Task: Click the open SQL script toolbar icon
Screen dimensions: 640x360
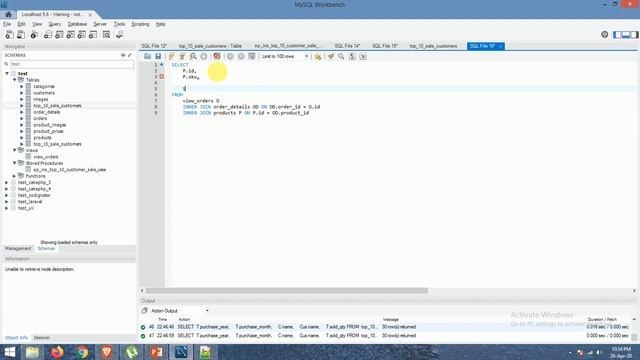Action: [21, 35]
